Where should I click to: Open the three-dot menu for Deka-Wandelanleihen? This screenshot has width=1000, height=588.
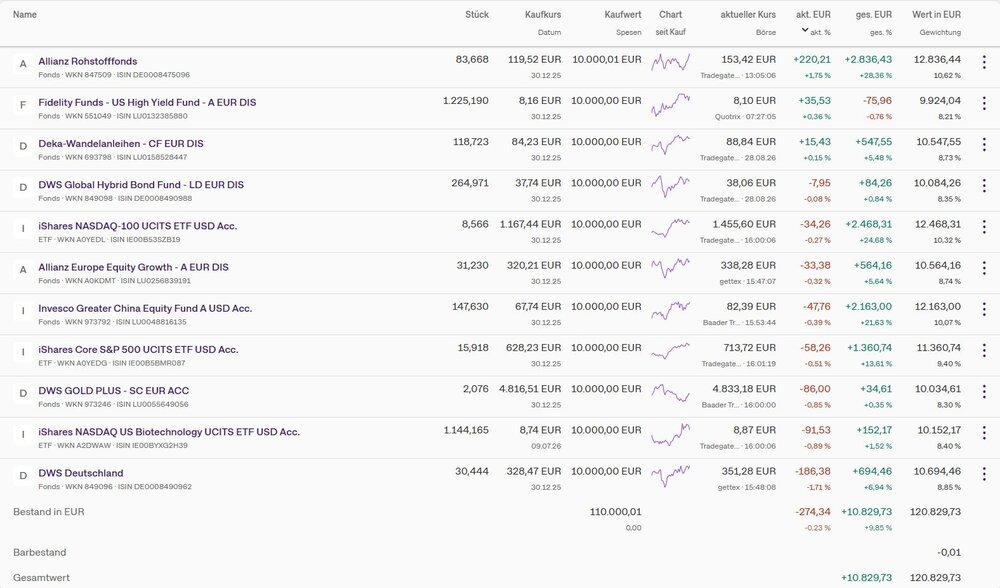click(x=984, y=145)
